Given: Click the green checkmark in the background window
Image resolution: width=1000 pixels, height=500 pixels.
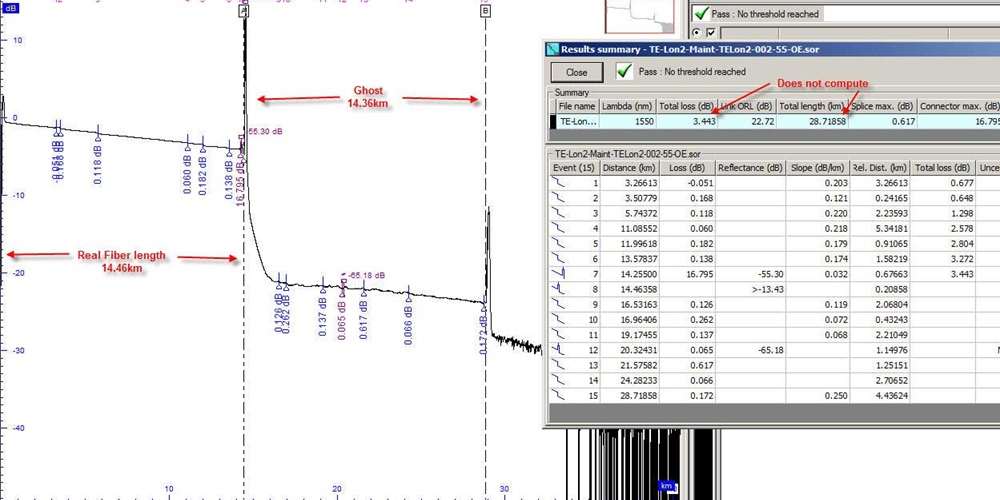Looking at the screenshot, I should tap(702, 13).
